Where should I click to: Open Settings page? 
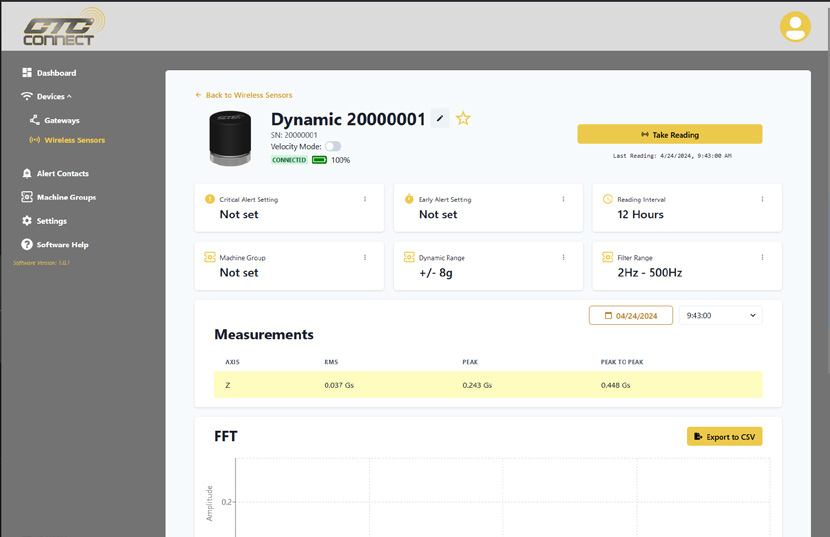click(52, 221)
